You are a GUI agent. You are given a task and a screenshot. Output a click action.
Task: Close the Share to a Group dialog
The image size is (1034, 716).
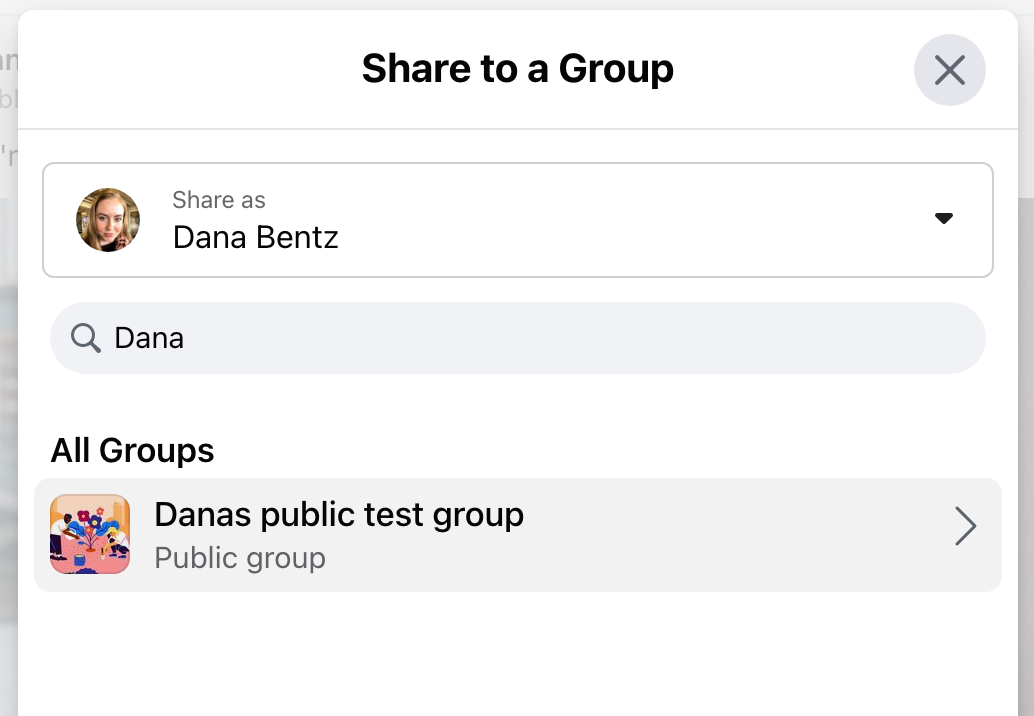[949, 70]
